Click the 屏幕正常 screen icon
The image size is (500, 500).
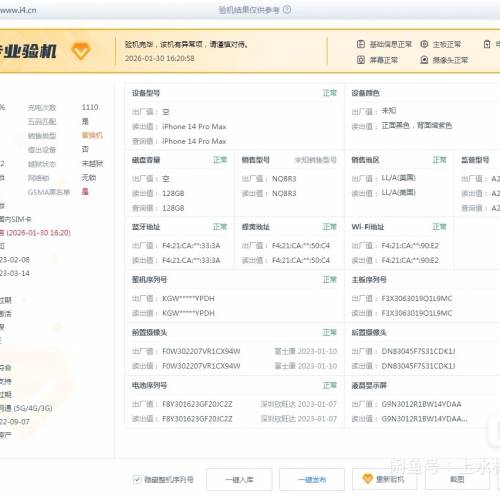coord(361,60)
